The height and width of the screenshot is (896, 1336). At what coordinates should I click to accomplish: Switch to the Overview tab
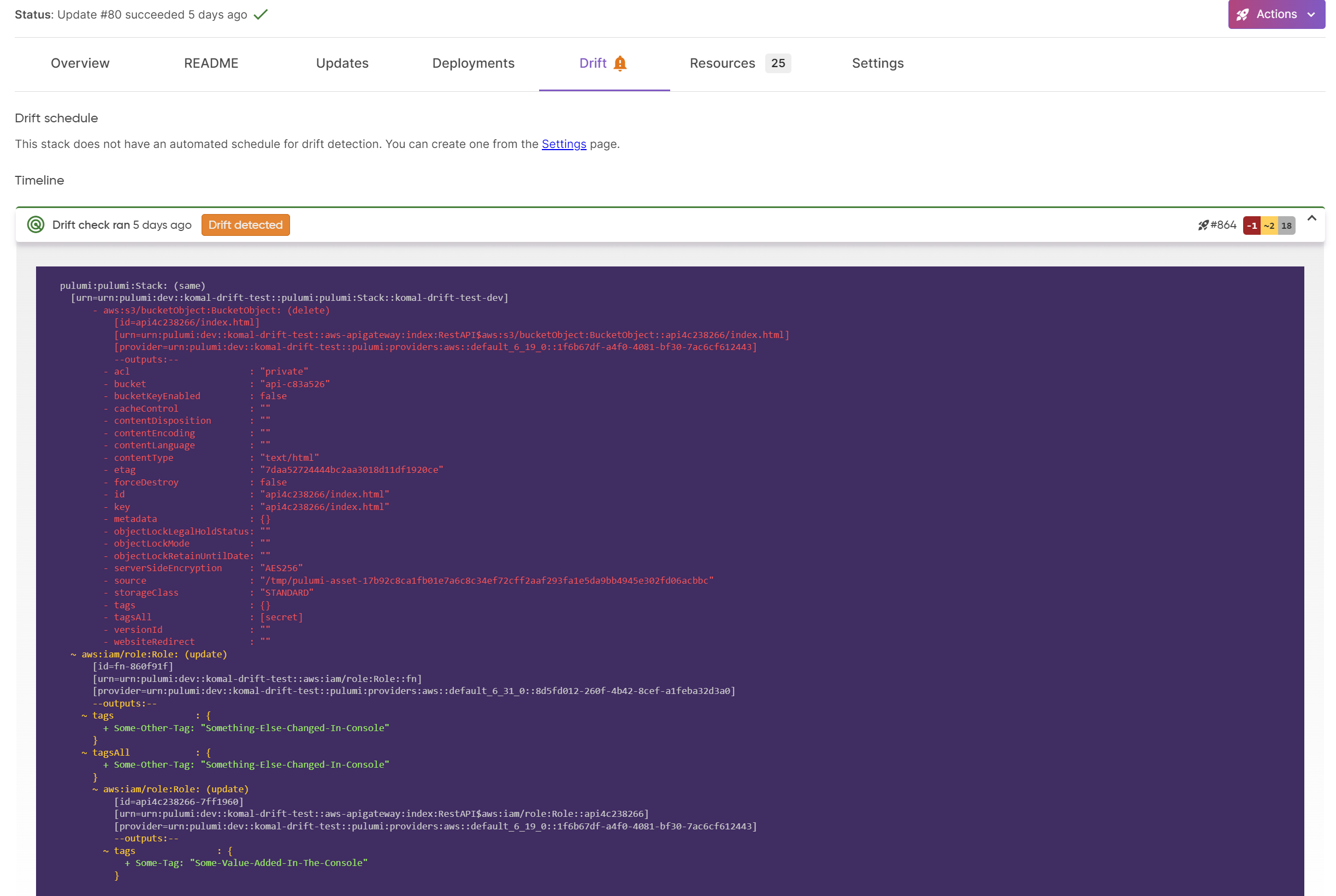pos(80,63)
